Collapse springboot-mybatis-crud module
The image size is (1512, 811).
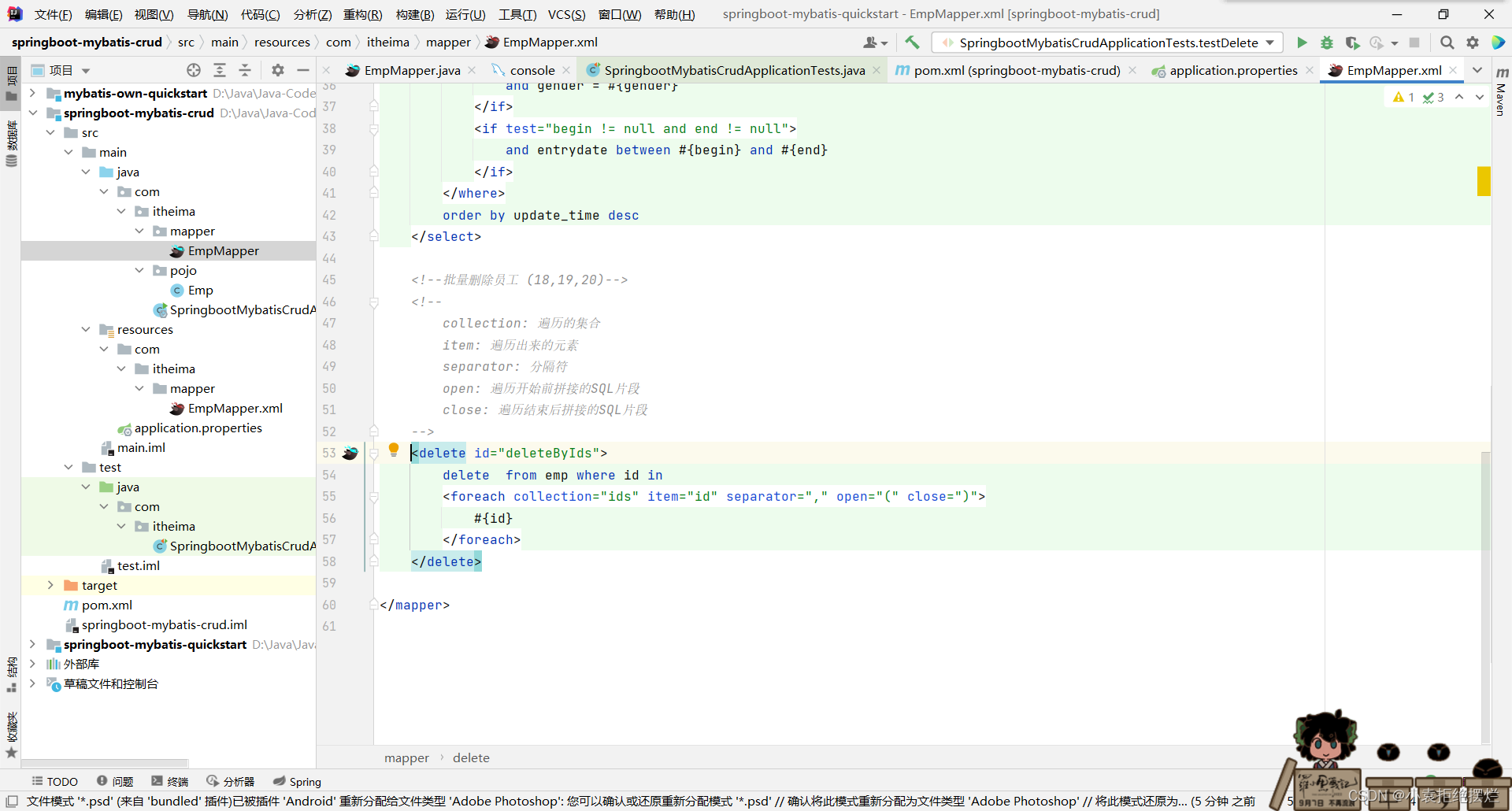click(32, 113)
